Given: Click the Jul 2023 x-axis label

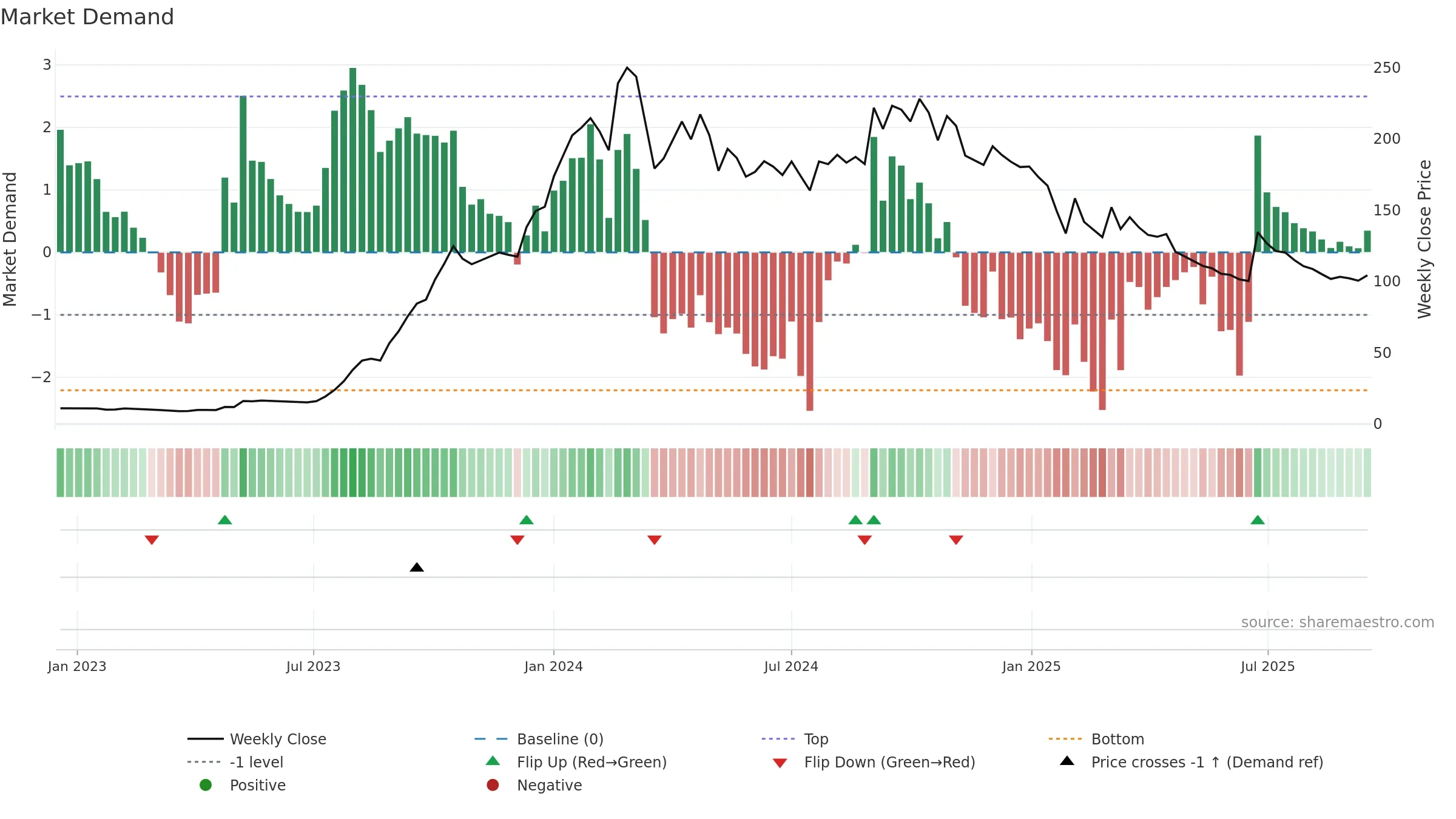Looking at the screenshot, I should click(313, 666).
